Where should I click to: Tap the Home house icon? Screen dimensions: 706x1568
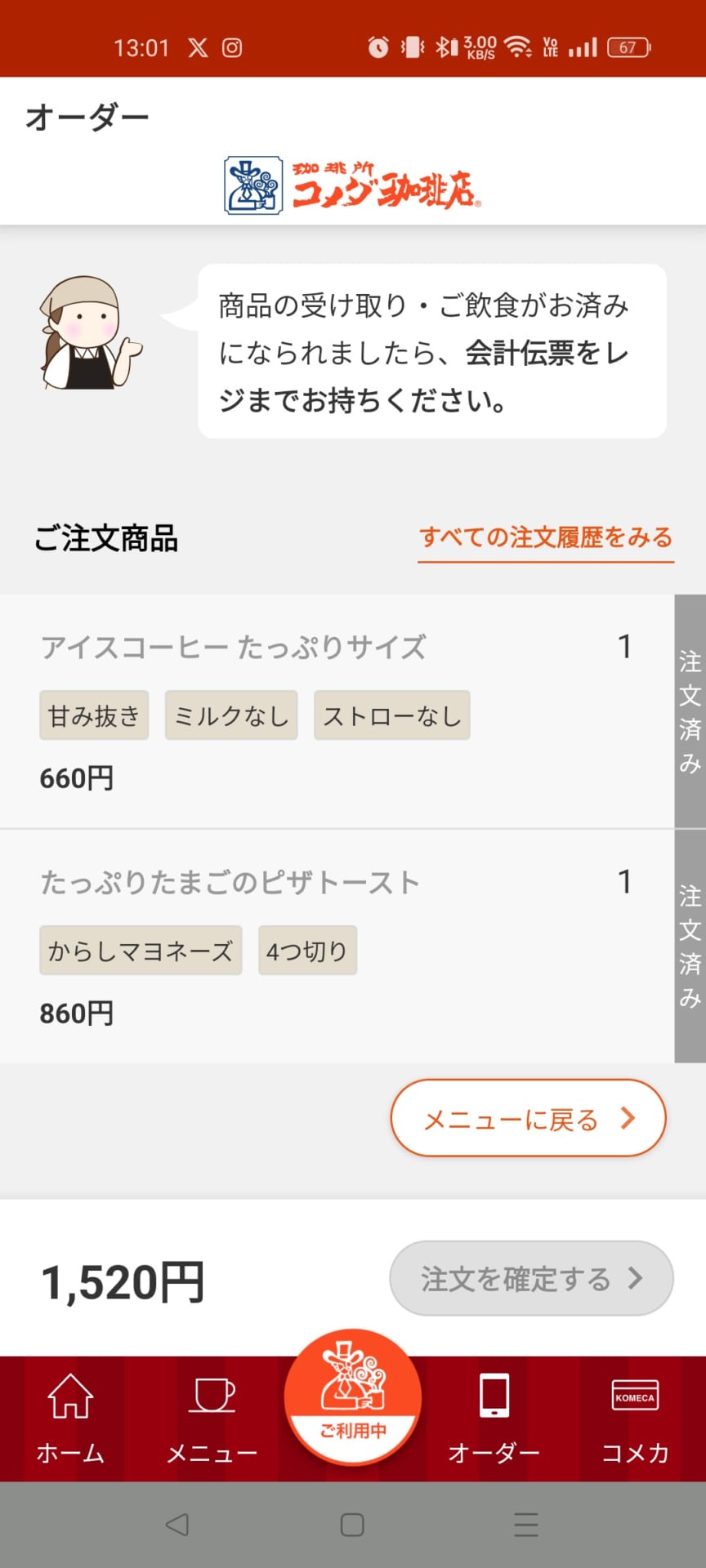click(x=70, y=1396)
